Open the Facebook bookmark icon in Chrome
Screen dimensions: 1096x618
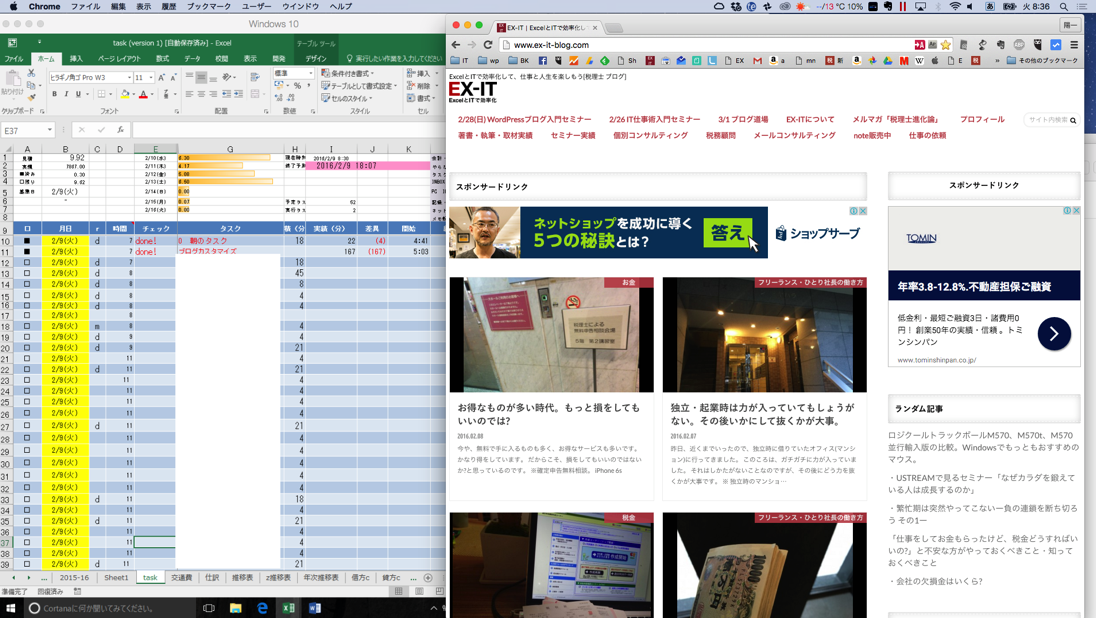[542, 61]
